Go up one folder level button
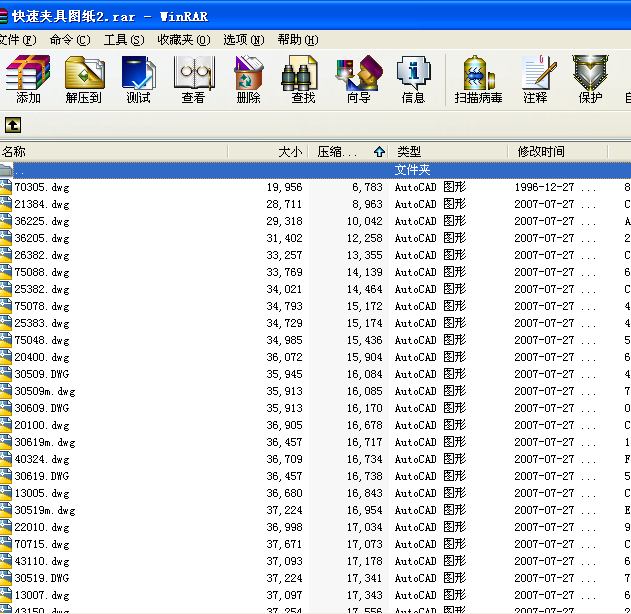Image resolution: width=631 pixels, height=614 pixels. pyautogui.click(x=13, y=125)
